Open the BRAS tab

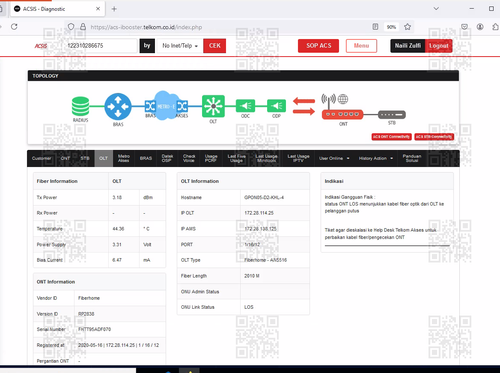pyautogui.click(x=146, y=158)
